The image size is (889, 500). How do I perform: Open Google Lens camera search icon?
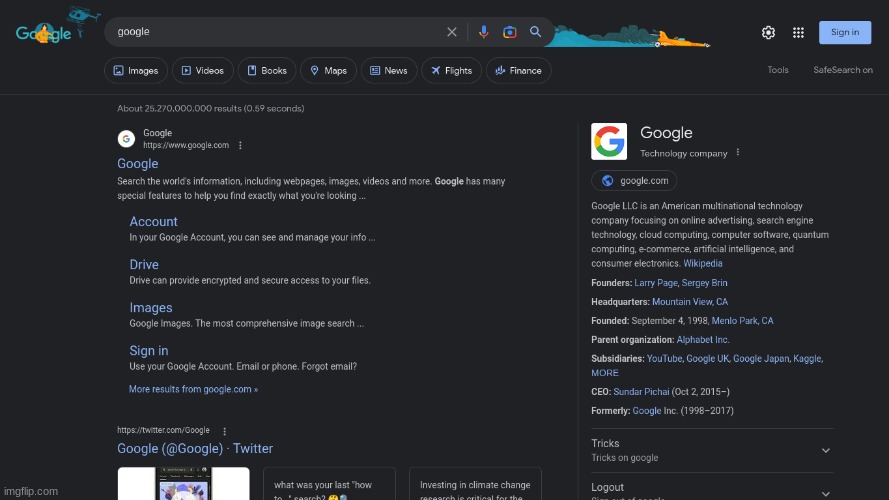(x=510, y=32)
